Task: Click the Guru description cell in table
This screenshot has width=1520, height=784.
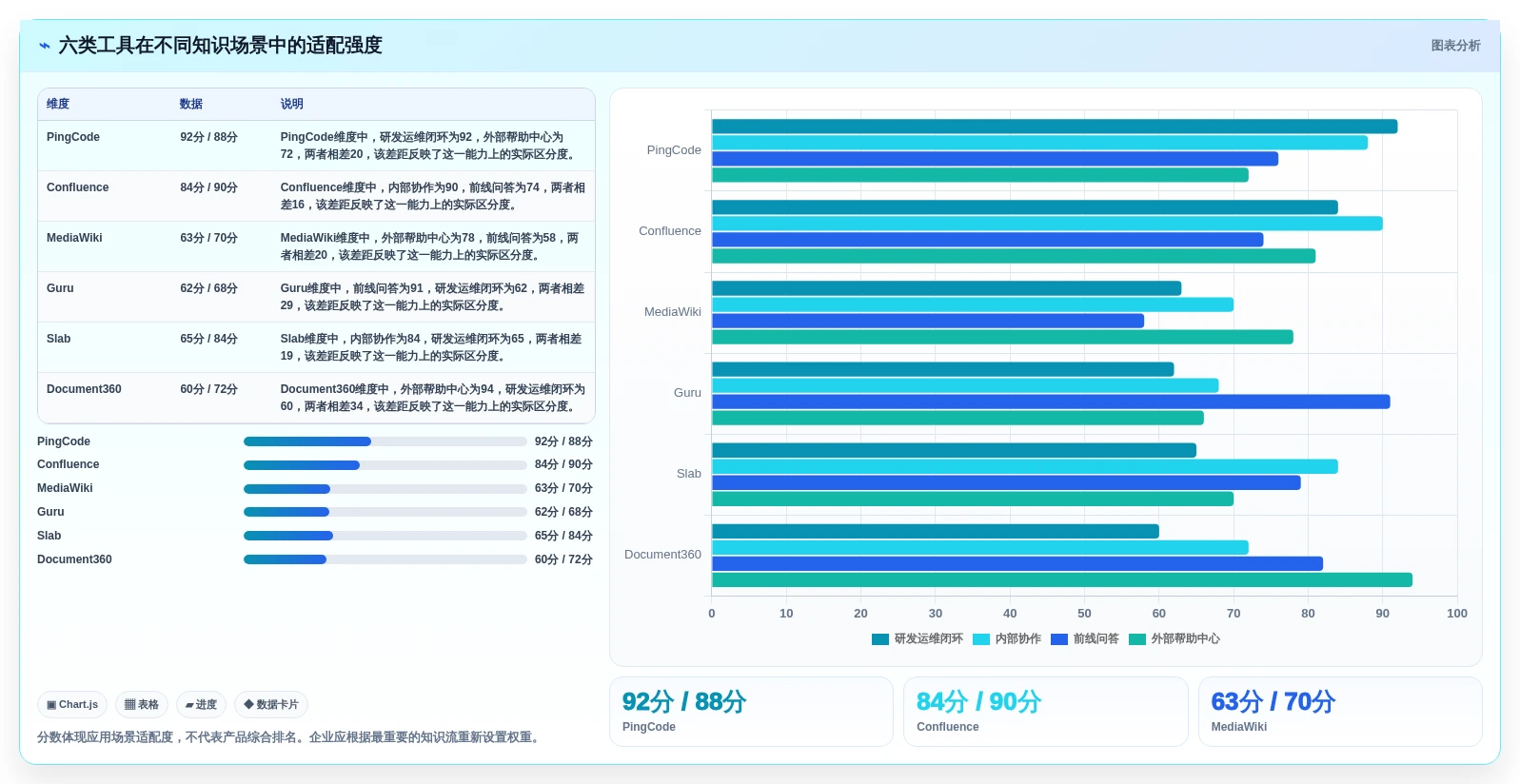Action: [x=433, y=297]
